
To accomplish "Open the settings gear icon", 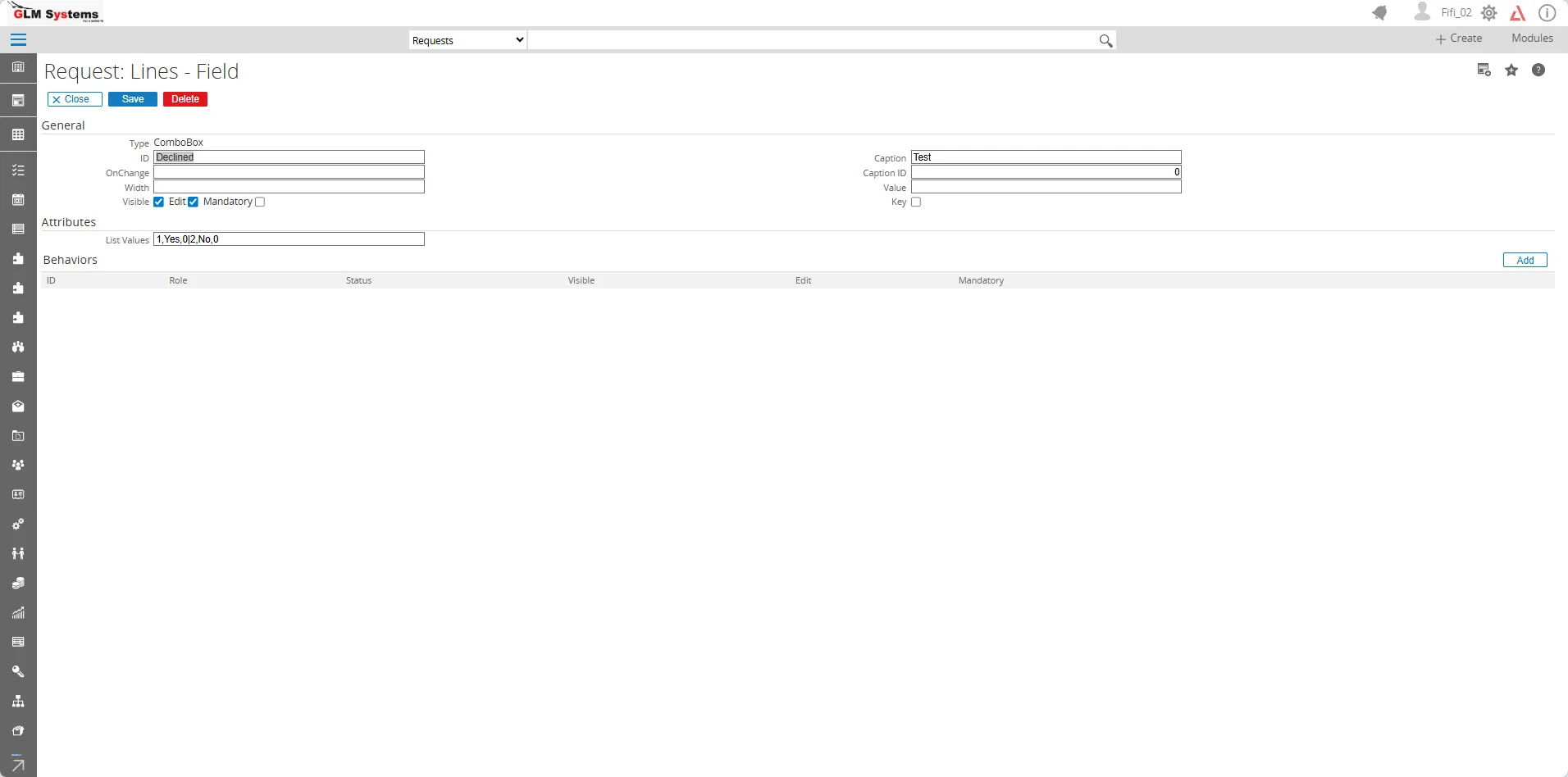I will click(1489, 13).
